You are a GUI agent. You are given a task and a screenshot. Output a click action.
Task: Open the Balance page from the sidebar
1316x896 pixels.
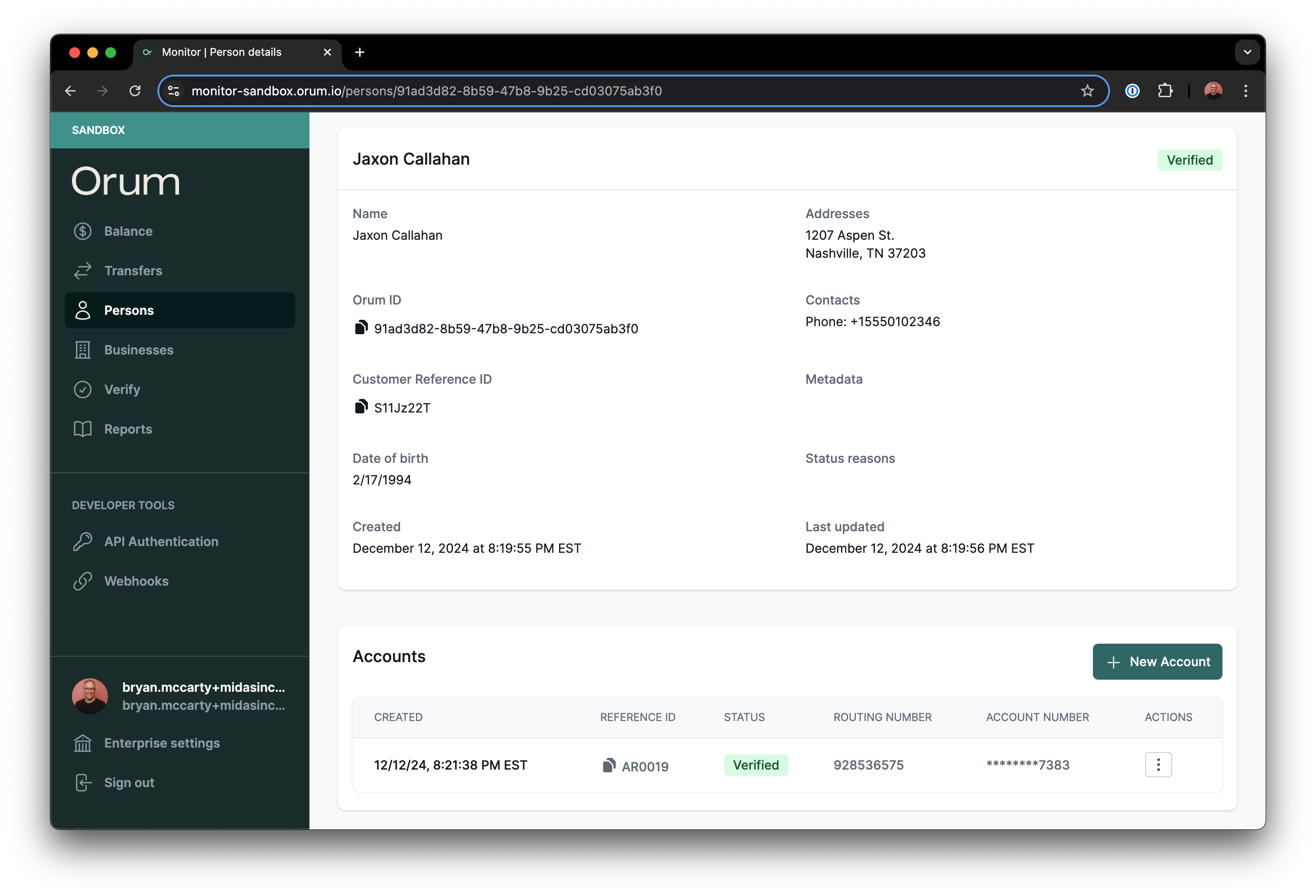coord(128,231)
